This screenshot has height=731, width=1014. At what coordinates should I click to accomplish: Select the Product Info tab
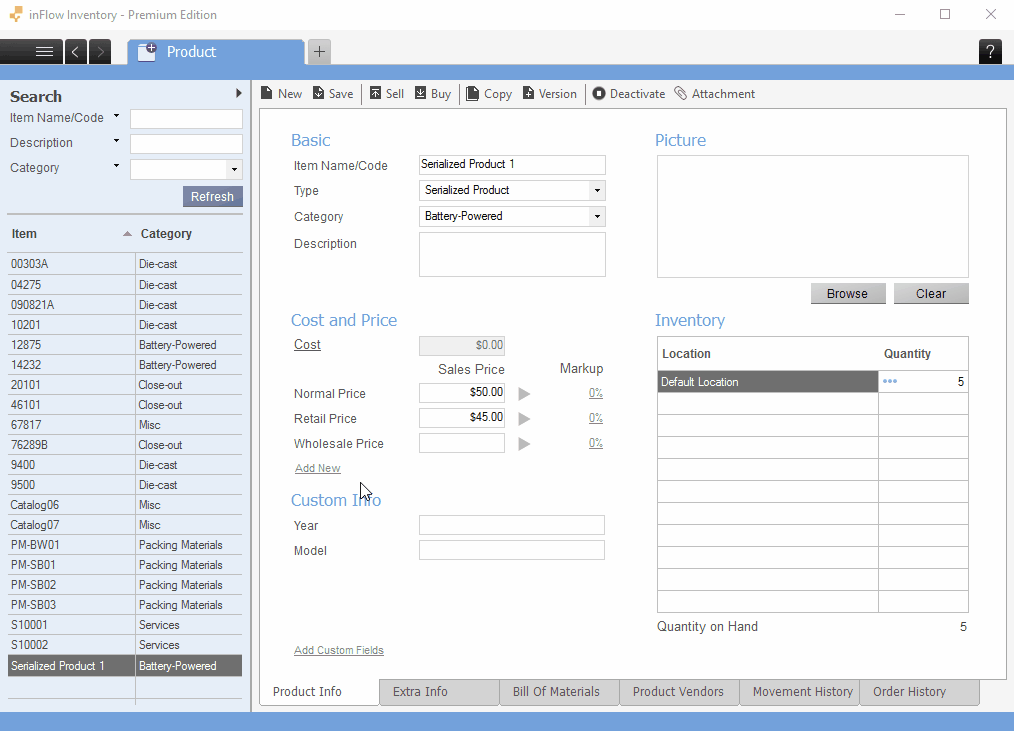319,692
